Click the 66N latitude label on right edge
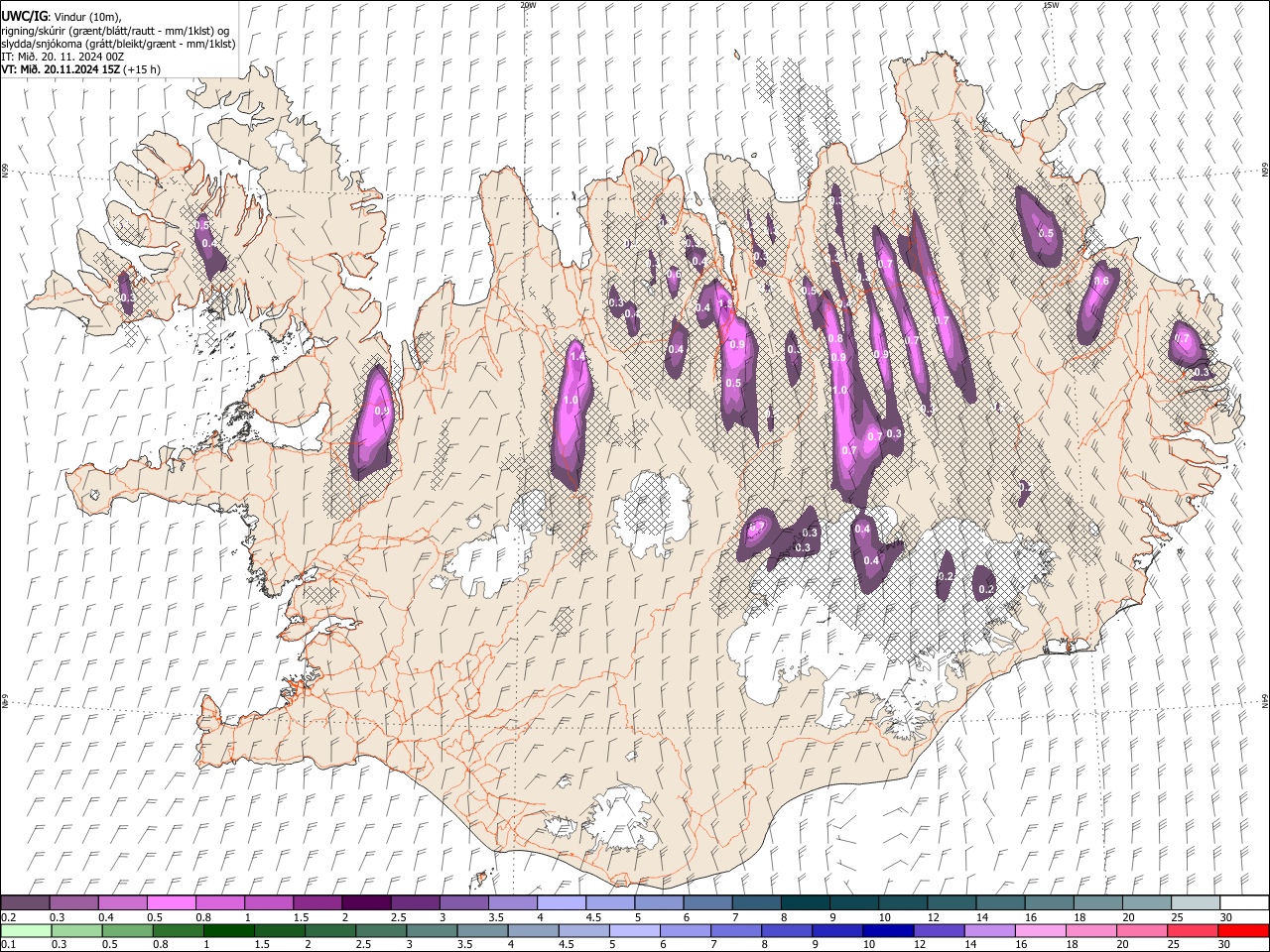The height and width of the screenshot is (952, 1270). pos(1265,172)
